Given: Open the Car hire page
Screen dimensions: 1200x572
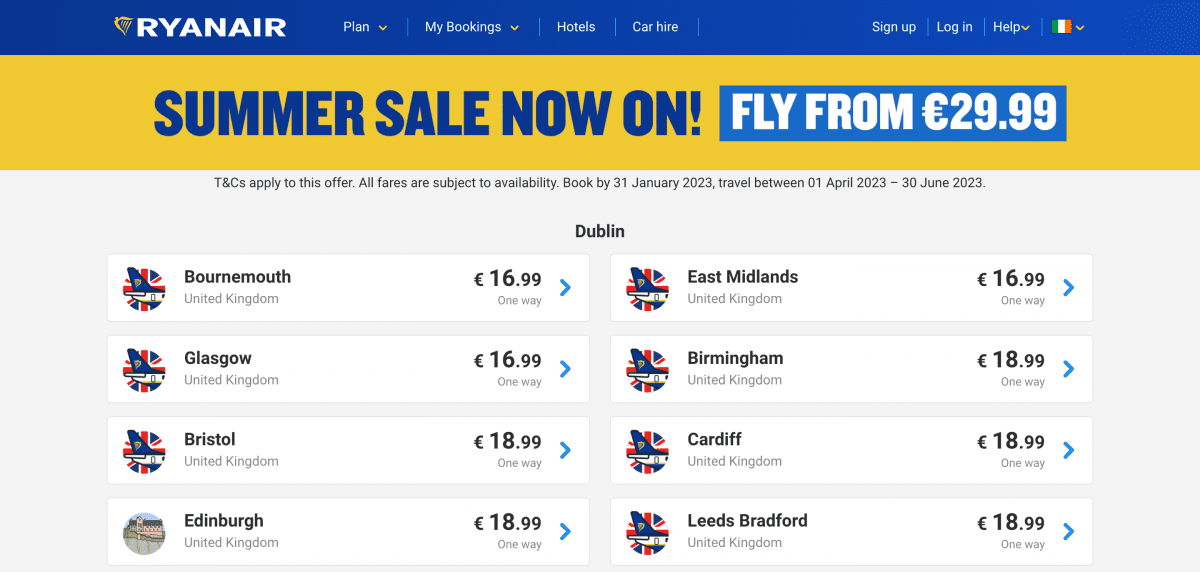Looking at the screenshot, I should tap(655, 27).
